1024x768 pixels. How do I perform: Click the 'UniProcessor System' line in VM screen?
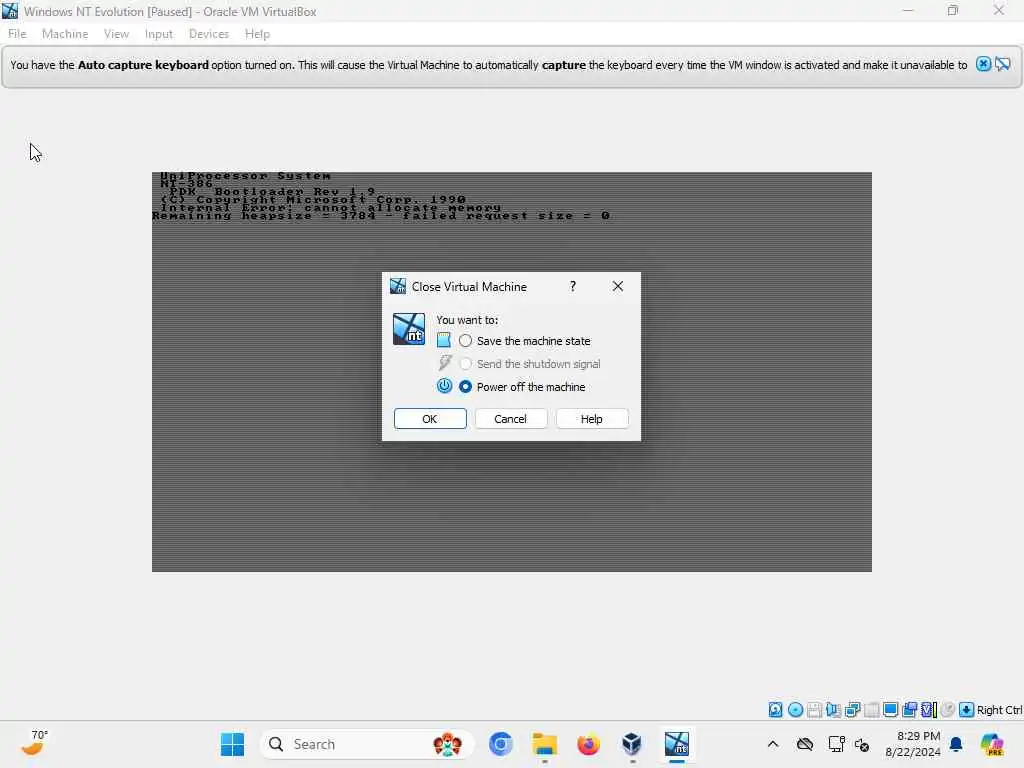(246, 176)
